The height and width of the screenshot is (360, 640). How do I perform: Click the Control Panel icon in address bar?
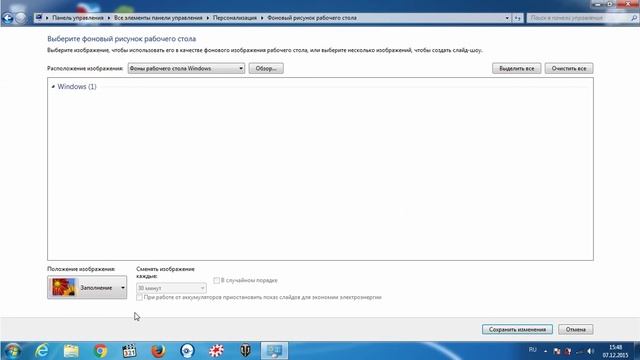[x=39, y=18]
